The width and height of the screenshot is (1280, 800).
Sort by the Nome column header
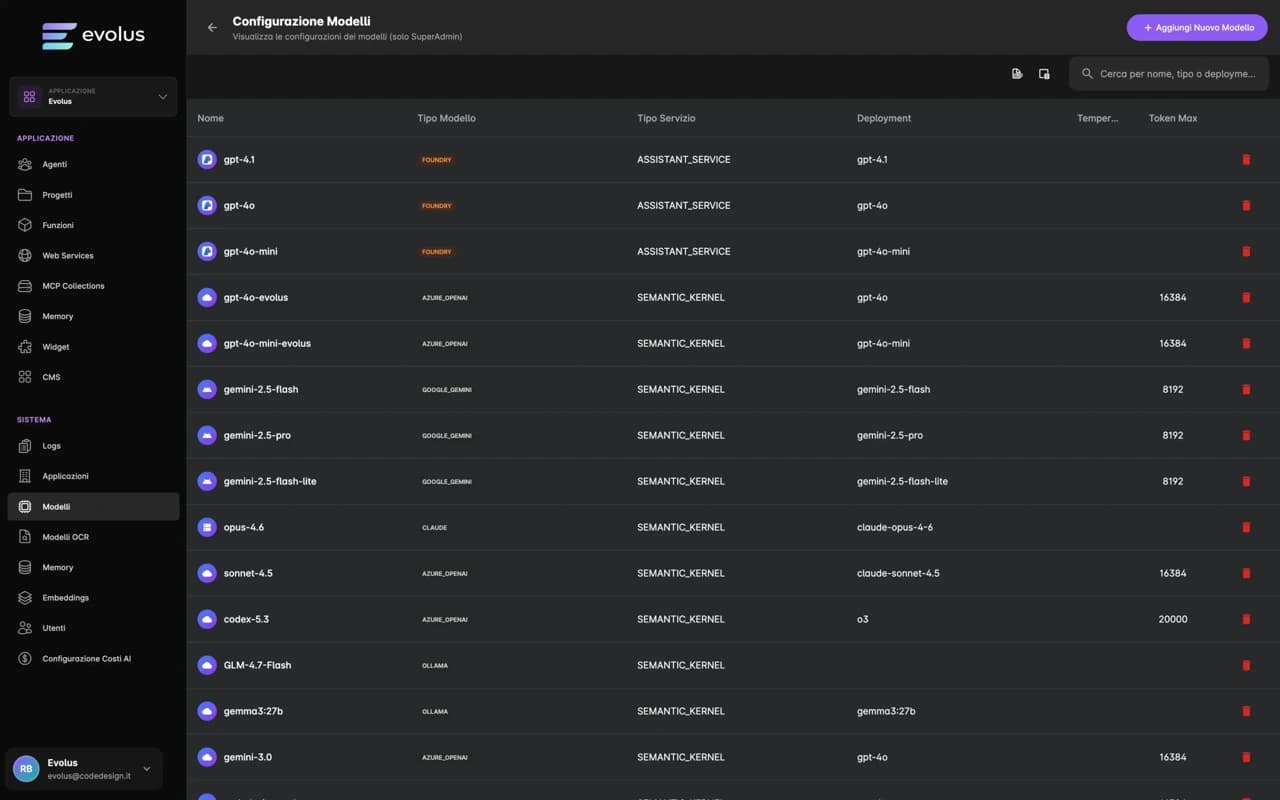coord(210,118)
